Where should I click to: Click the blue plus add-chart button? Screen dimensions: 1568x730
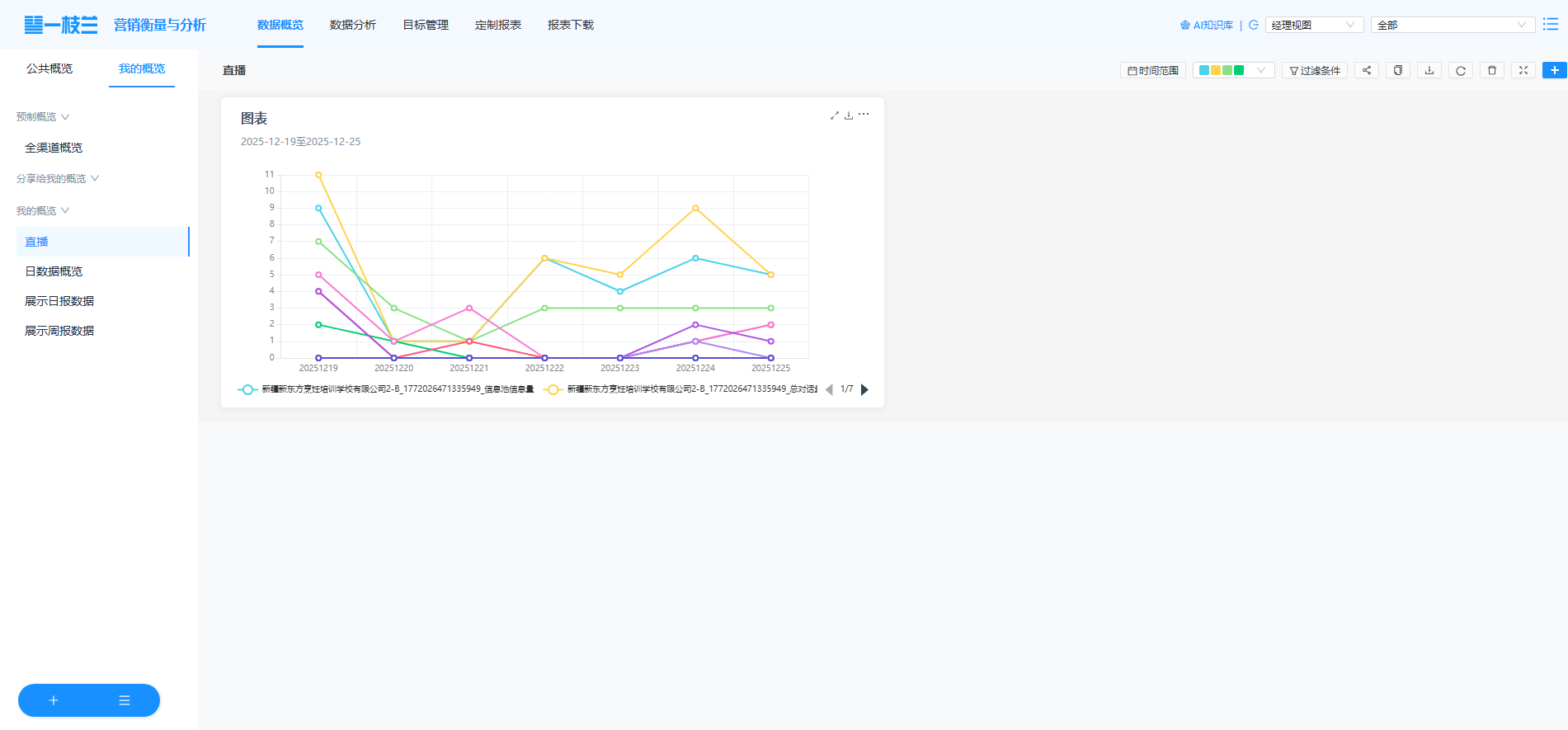[1554, 70]
